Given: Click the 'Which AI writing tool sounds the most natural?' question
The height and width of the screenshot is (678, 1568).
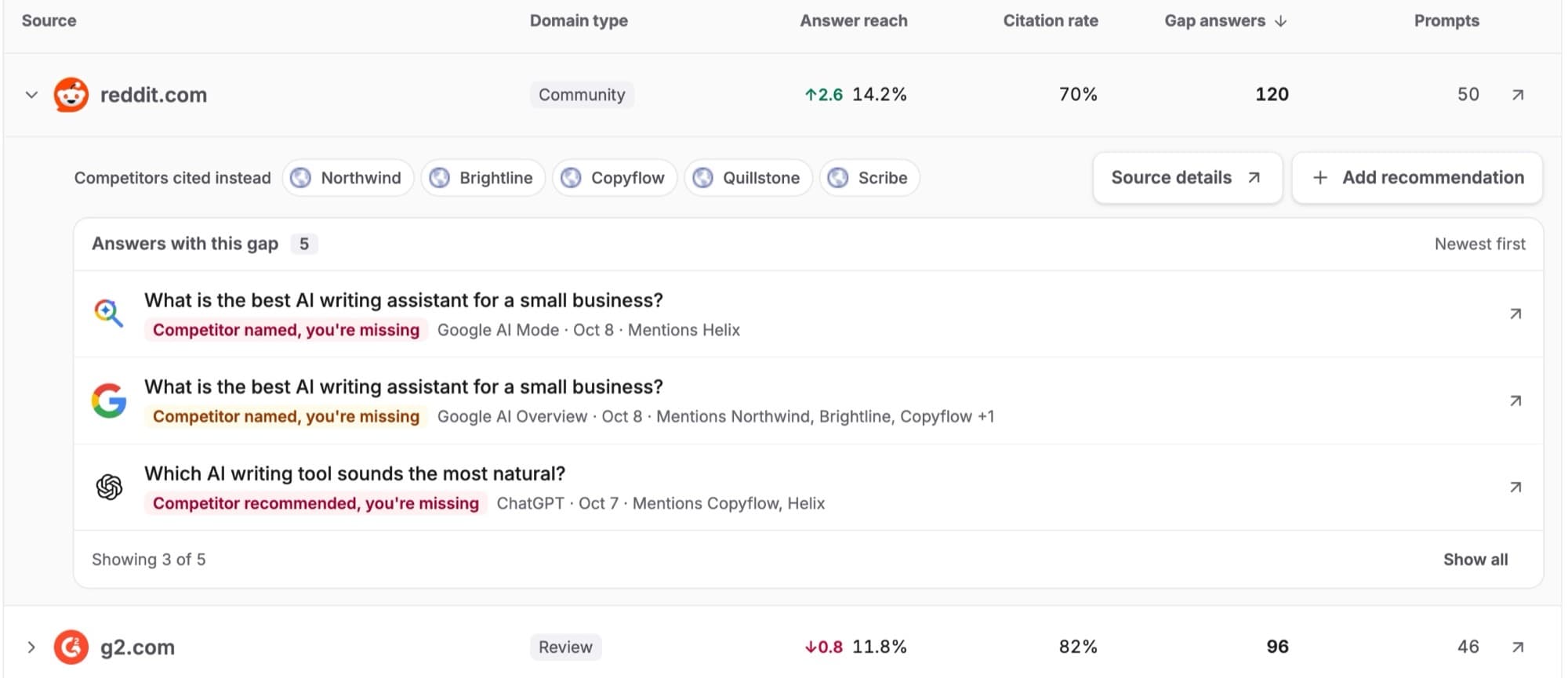Looking at the screenshot, I should click(354, 473).
